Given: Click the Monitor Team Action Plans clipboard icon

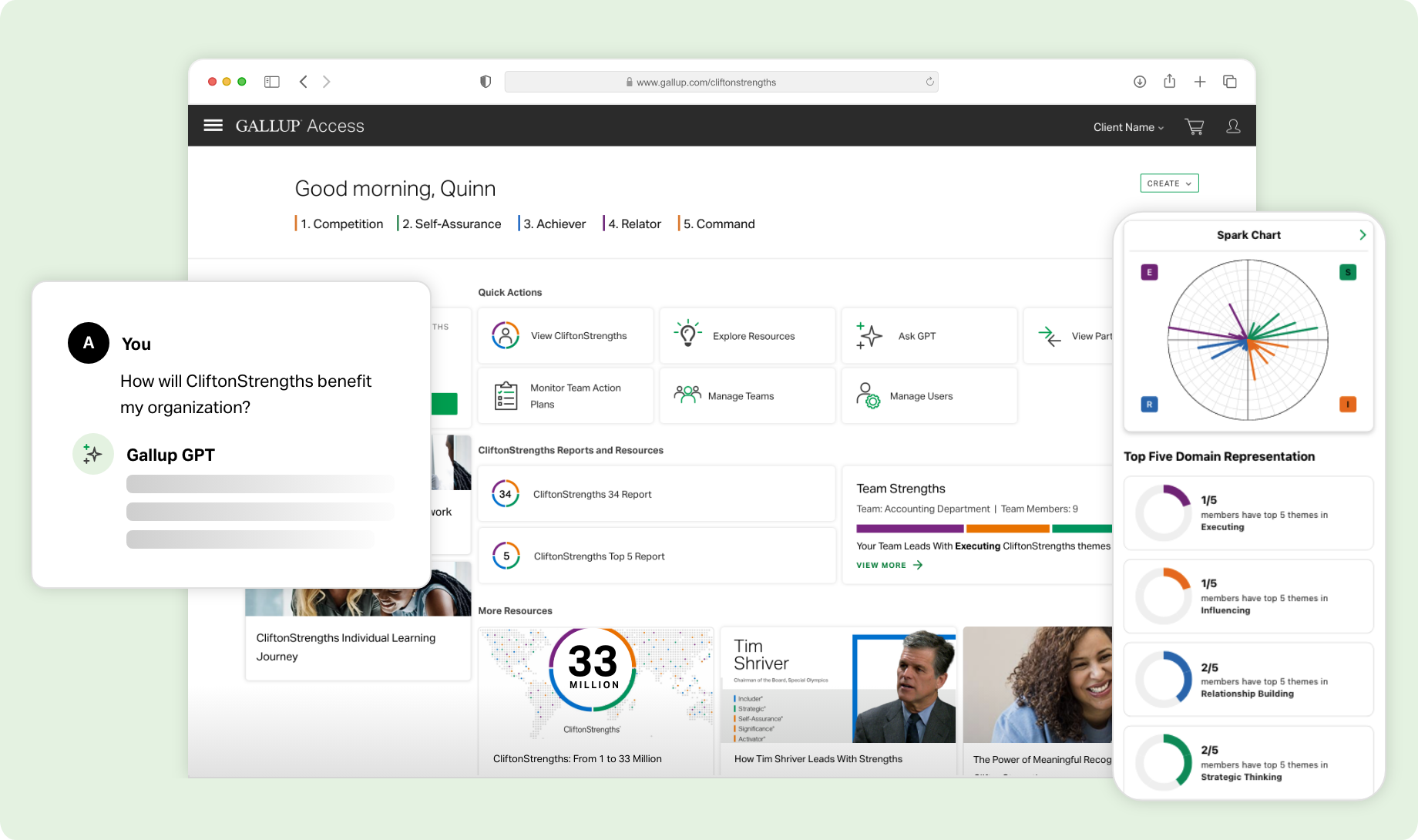Looking at the screenshot, I should point(506,396).
